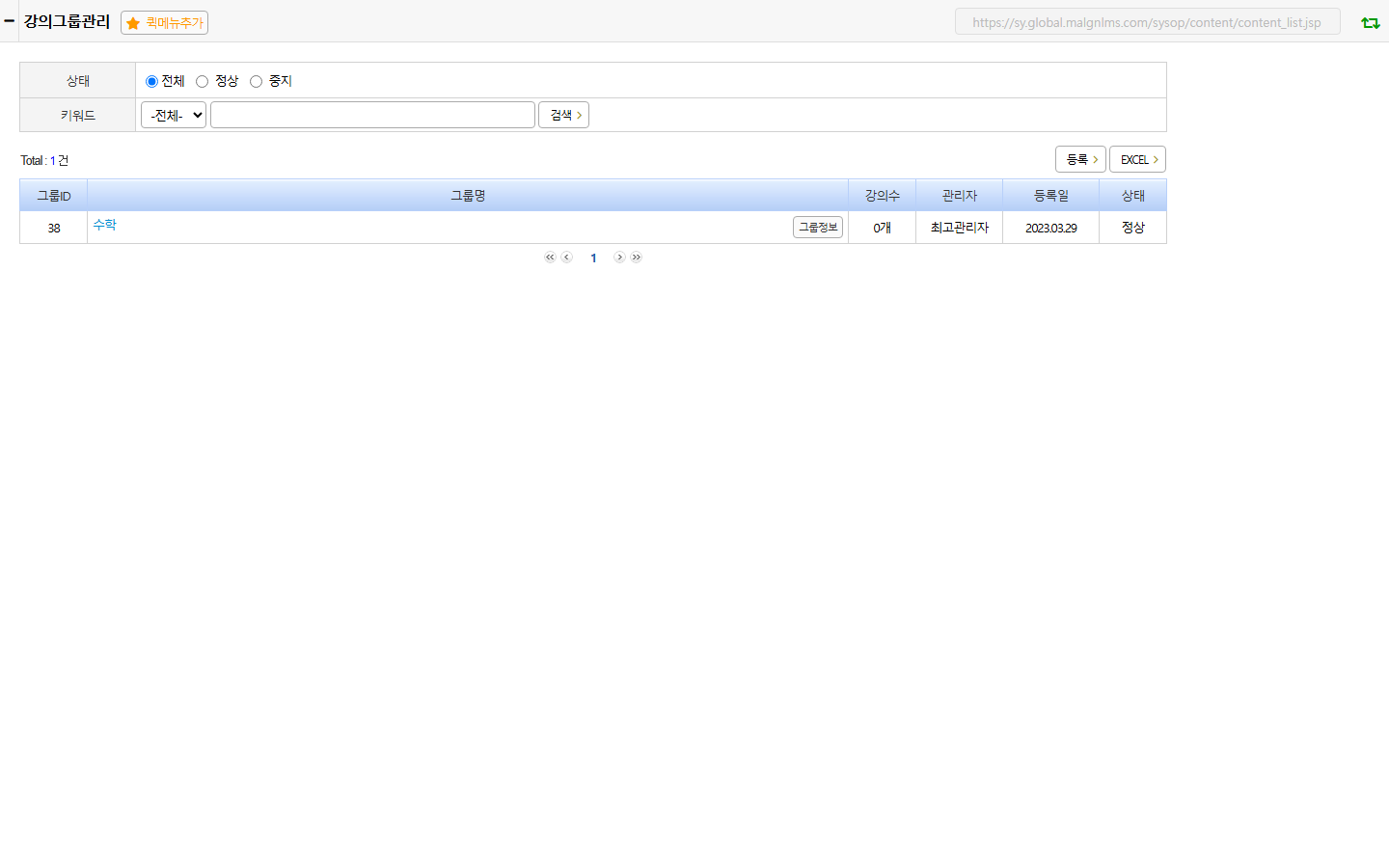The height and width of the screenshot is (868, 1389).
Task: Click the 그룹정보 button for 수학
Action: (x=818, y=227)
